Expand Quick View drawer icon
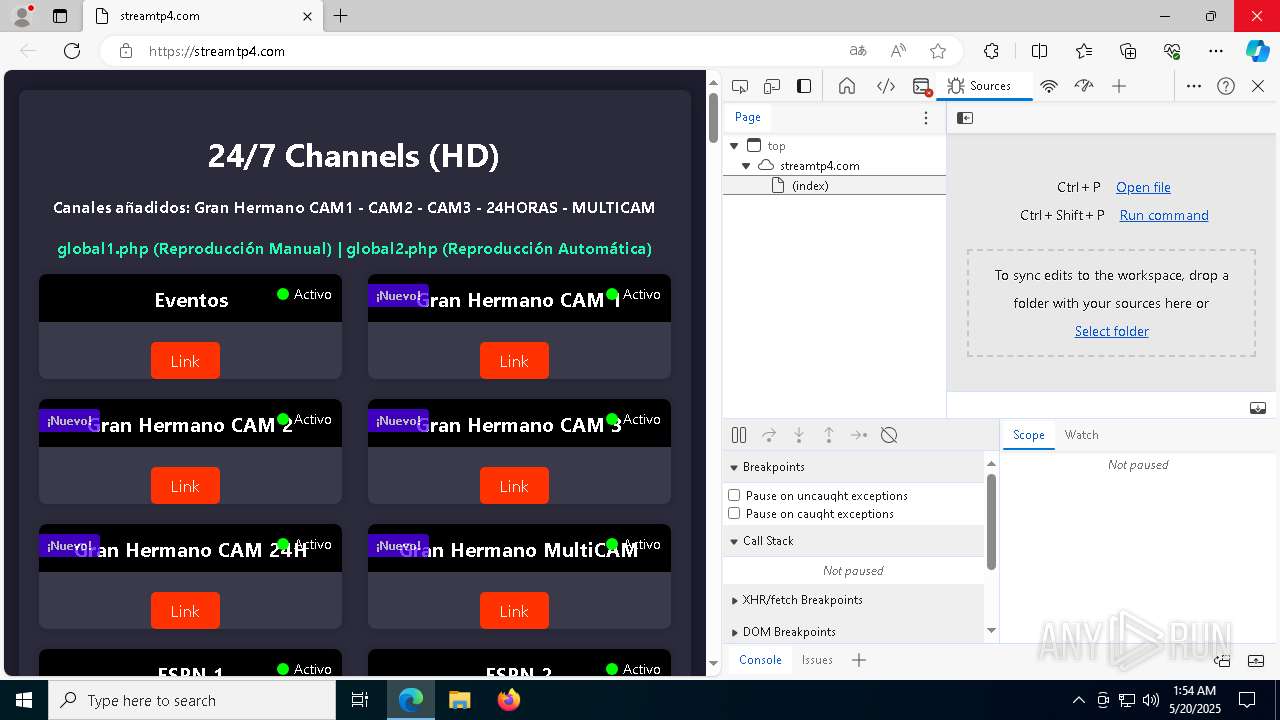 click(1256, 660)
